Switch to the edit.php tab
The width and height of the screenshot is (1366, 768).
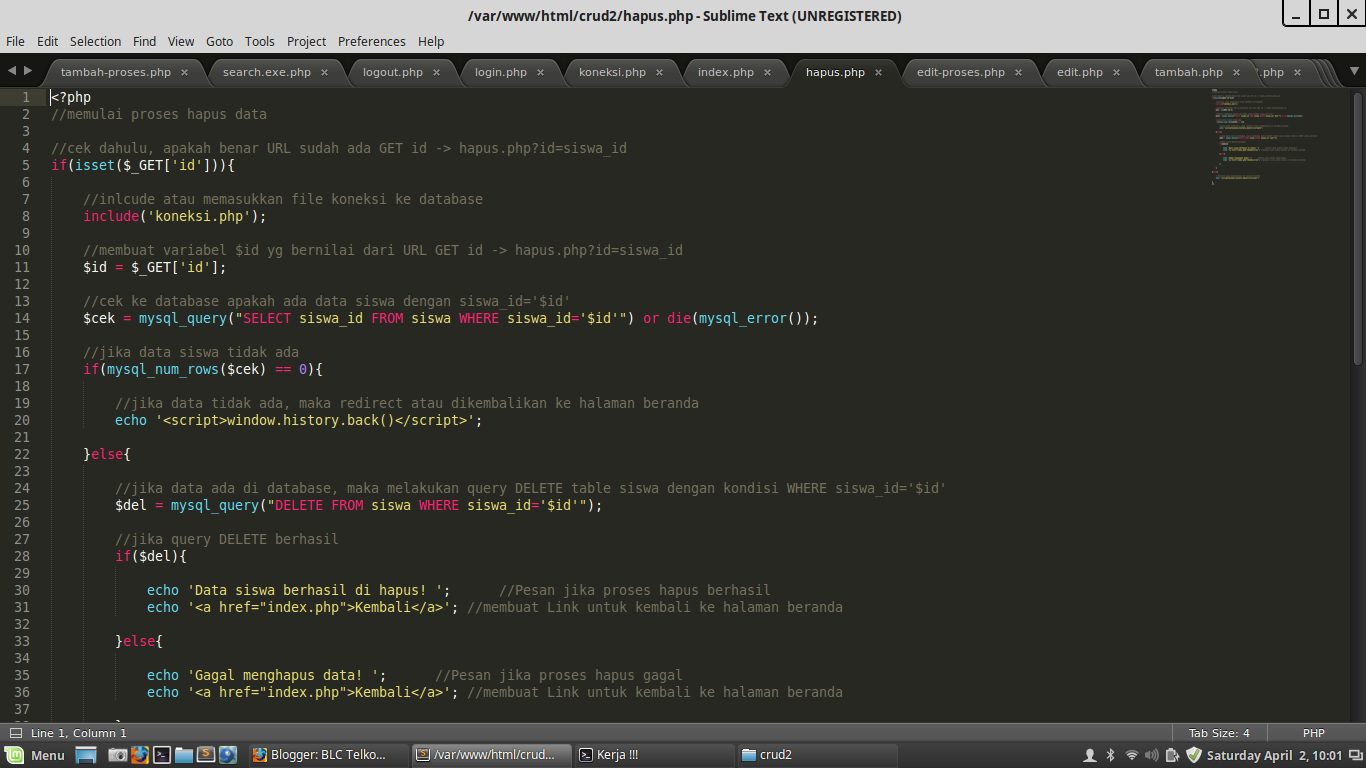[1080, 72]
